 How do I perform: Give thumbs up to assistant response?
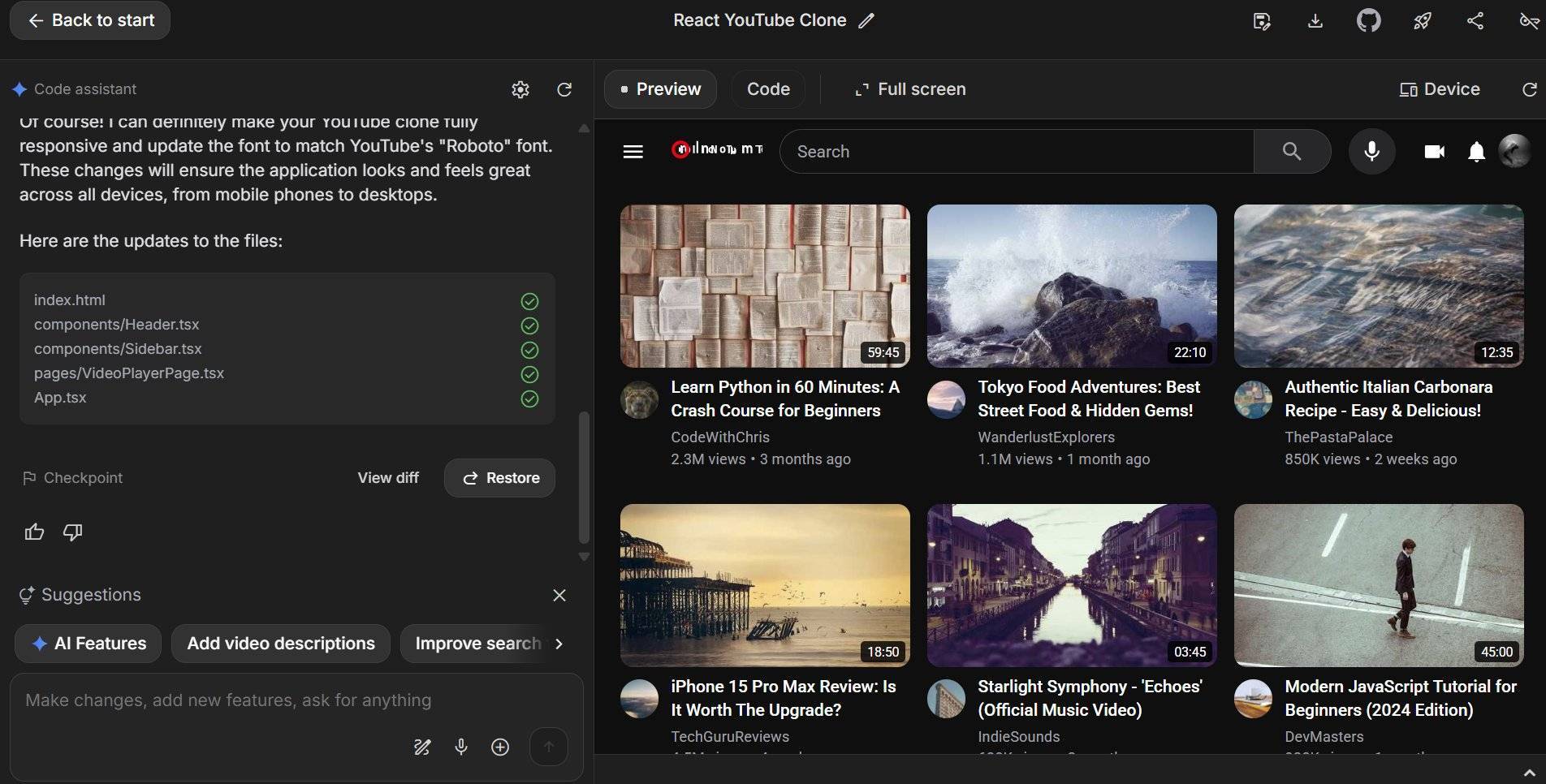34,532
